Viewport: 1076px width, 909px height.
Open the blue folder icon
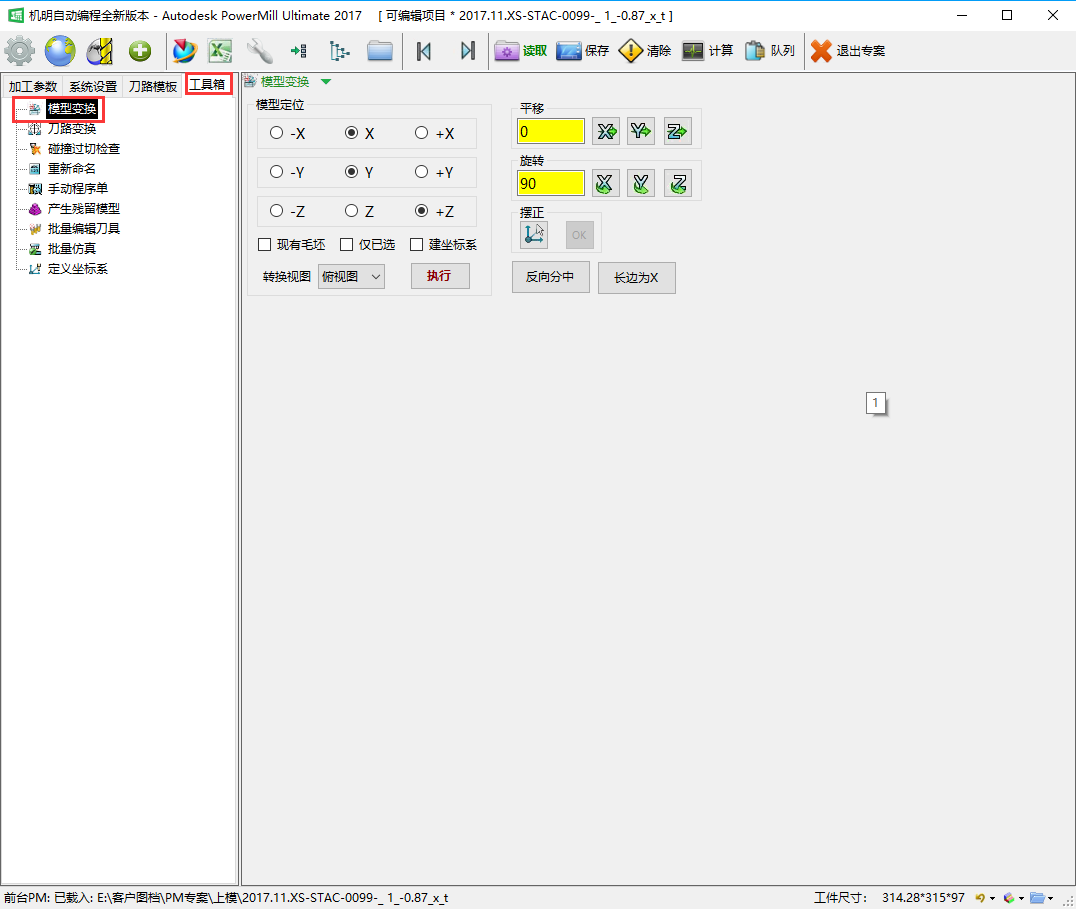(x=379, y=51)
